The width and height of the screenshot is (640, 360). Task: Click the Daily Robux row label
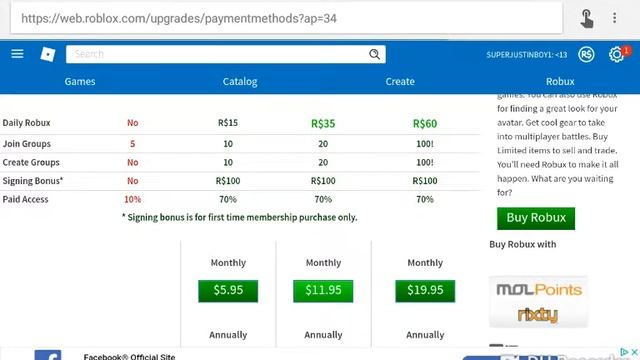coord(27,123)
